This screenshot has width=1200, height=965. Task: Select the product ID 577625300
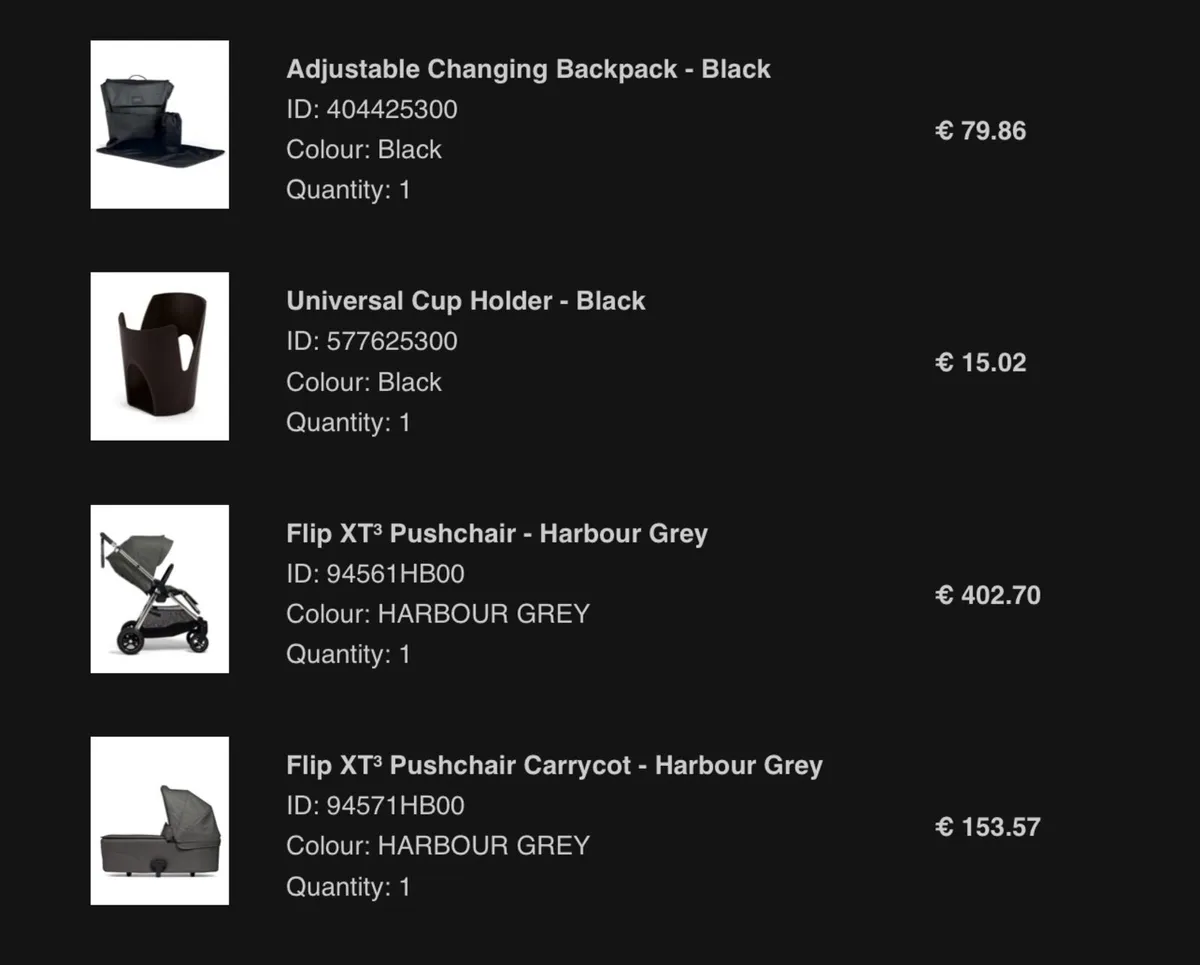coord(372,341)
